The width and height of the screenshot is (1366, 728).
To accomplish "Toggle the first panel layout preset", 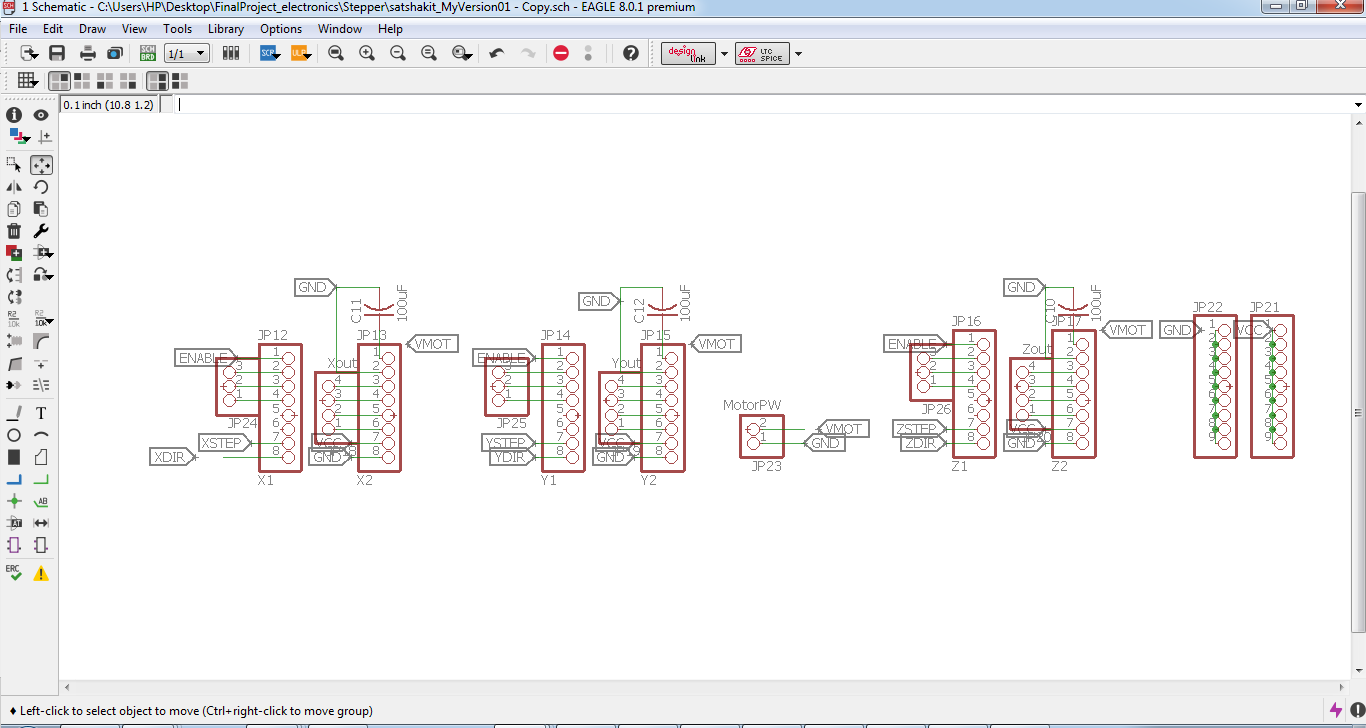I will (x=60, y=81).
